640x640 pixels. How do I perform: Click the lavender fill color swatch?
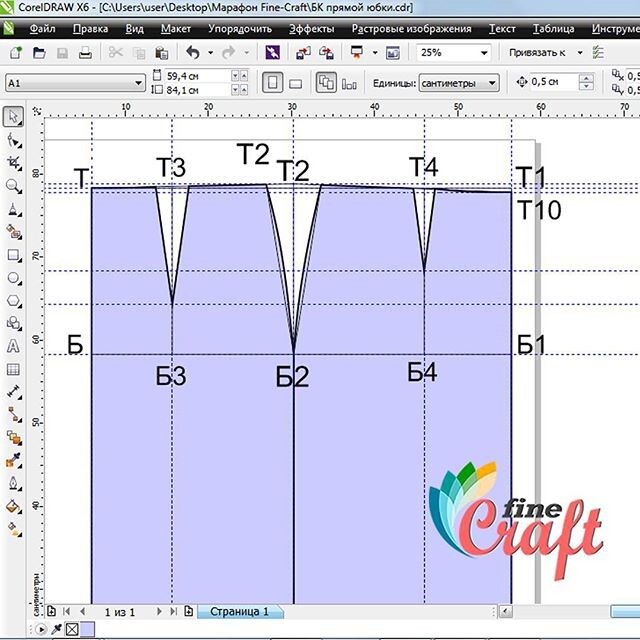pos(87,630)
